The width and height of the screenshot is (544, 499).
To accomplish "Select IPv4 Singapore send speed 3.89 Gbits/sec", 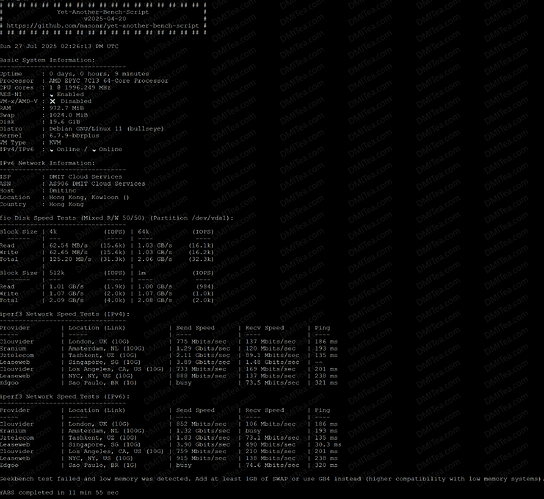I will pos(203,362).
